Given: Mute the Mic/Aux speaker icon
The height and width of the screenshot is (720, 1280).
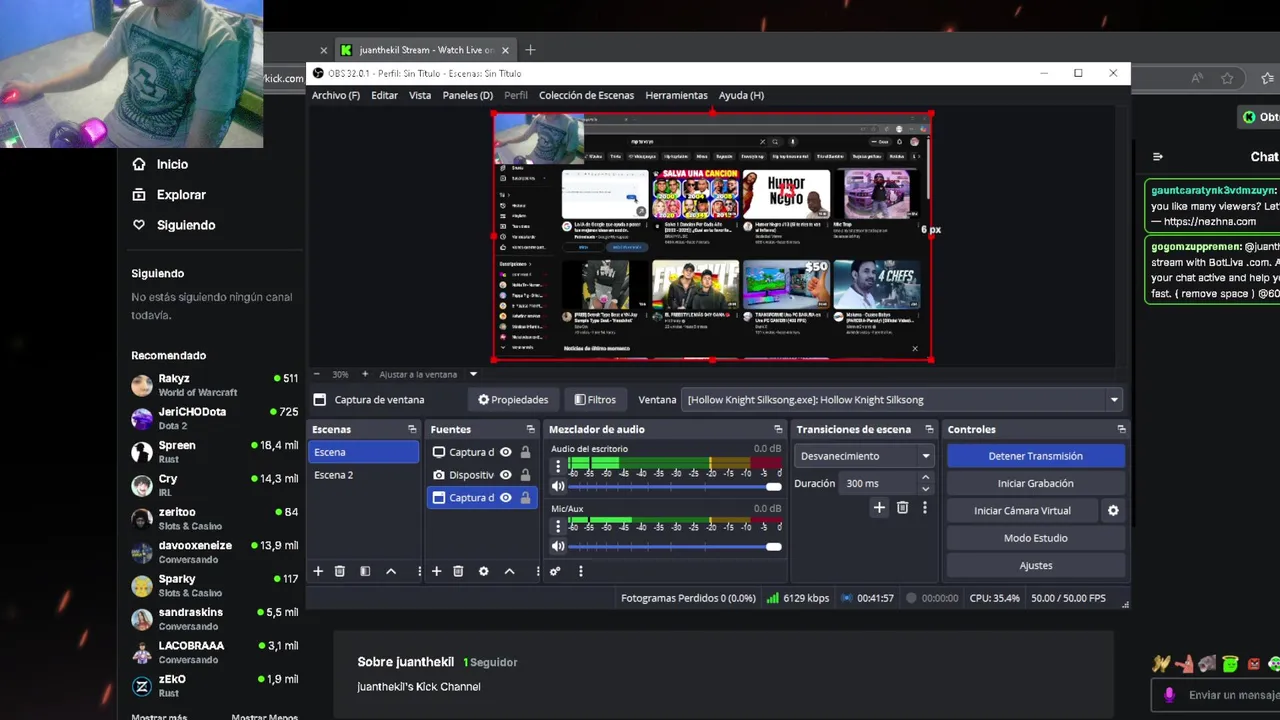Looking at the screenshot, I should click(558, 546).
